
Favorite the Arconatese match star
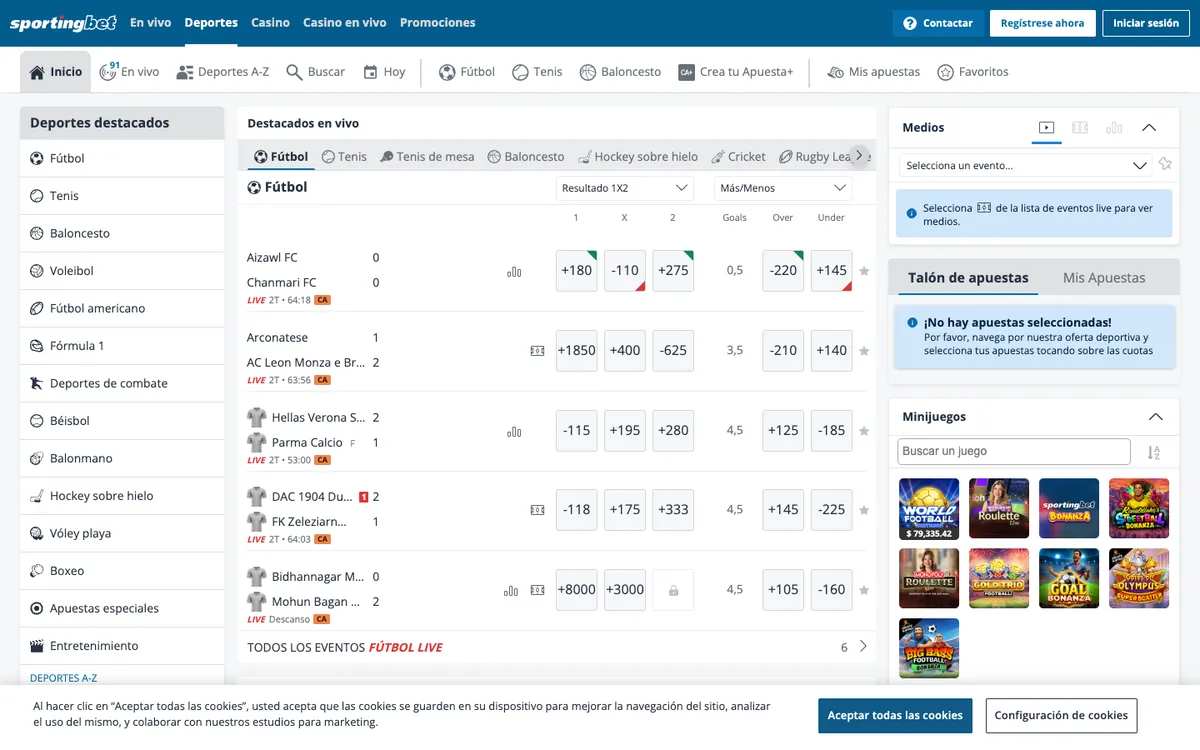click(x=864, y=351)
